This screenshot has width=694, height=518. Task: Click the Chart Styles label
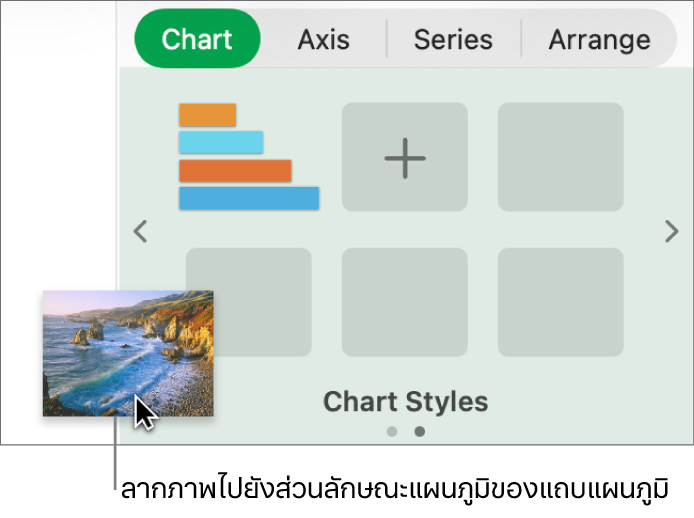click(x=405, y=402)
